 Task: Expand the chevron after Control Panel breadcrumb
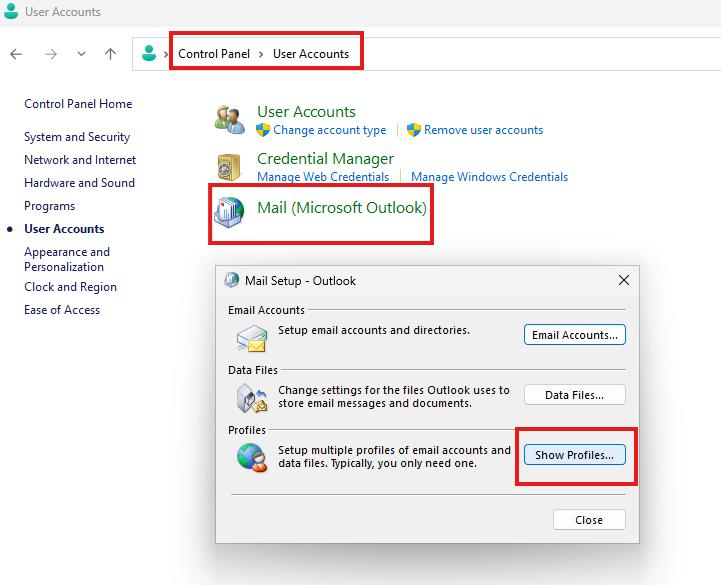[261, 54]
